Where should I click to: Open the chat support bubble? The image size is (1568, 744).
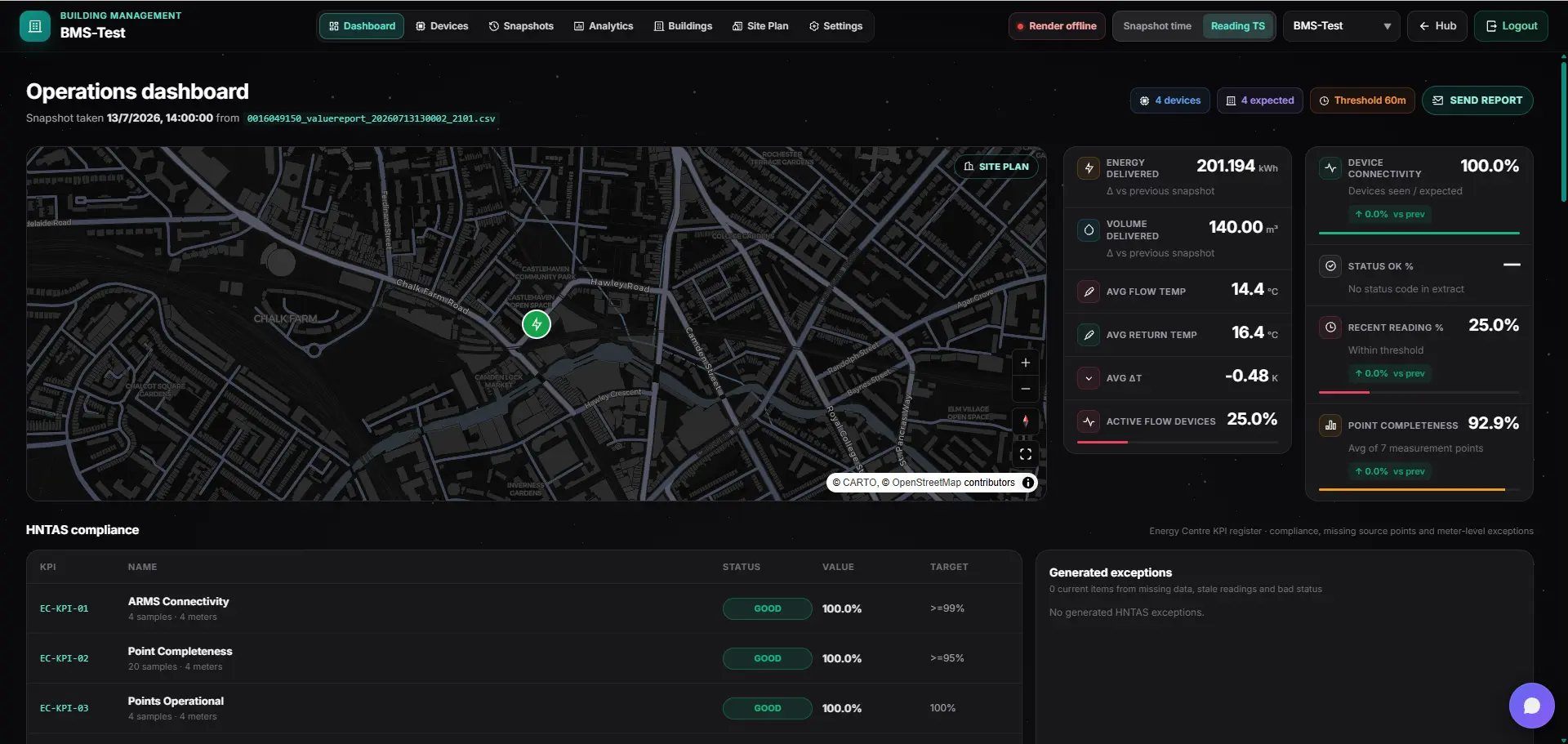click(1532, 706)
